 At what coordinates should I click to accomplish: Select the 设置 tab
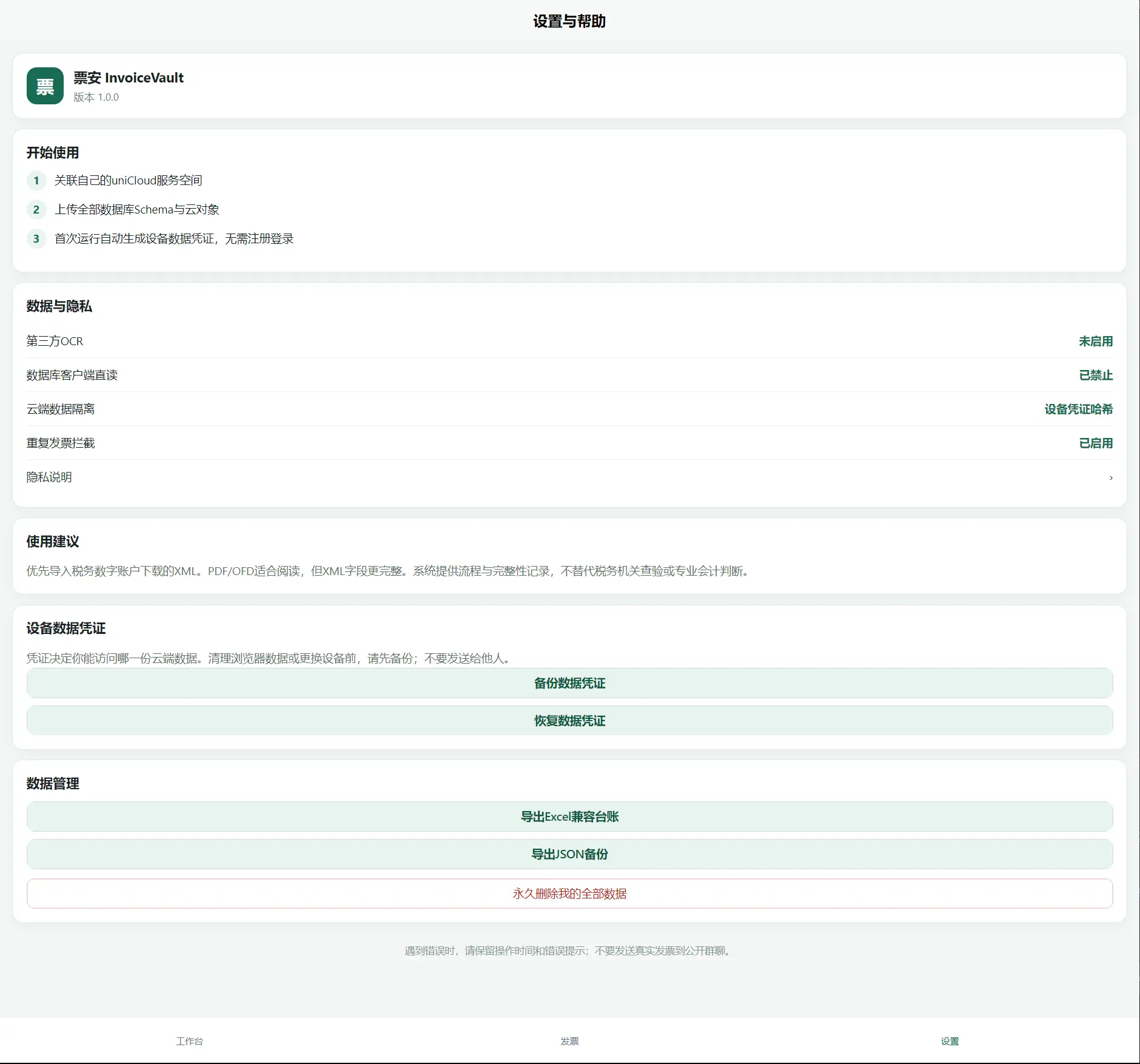coord(950,1041)
